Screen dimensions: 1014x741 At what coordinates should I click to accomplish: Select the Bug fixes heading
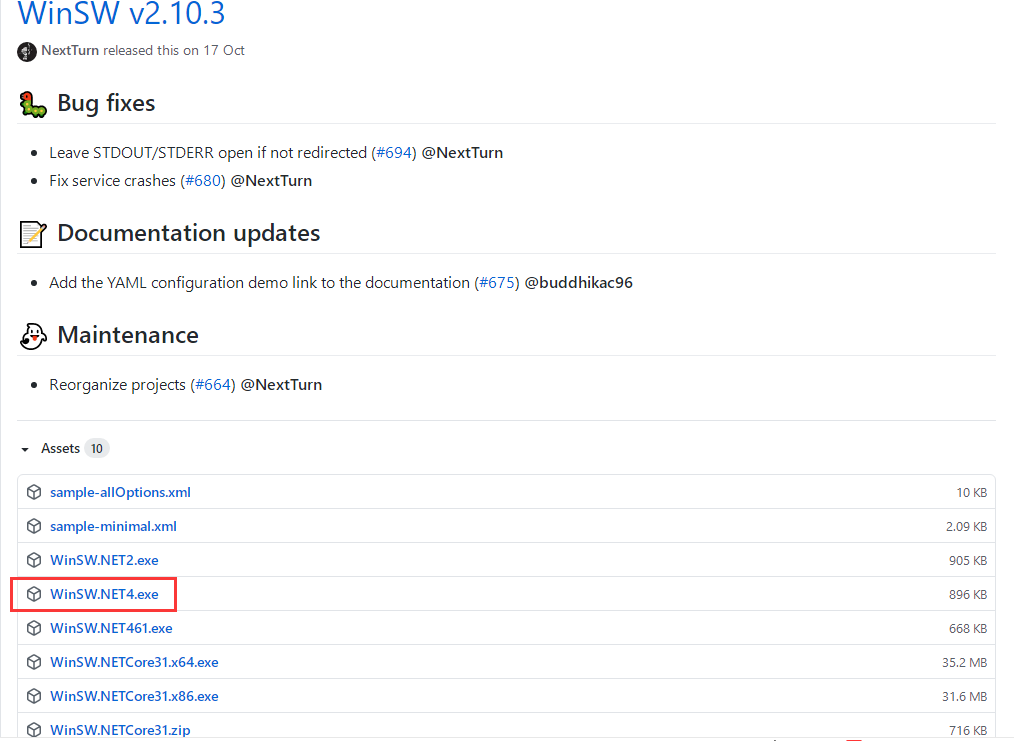pyautogui.click(x=107, y=103)
